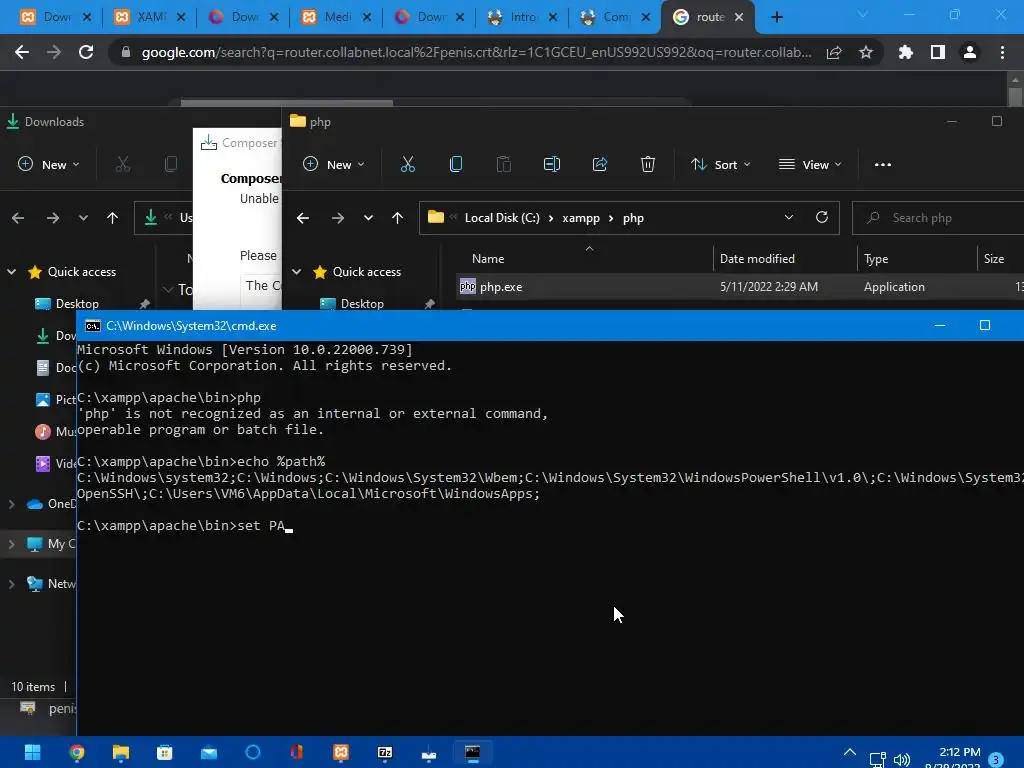The width and height of the screenshot is (1024, 768).
Task: Go back in Chrome browser
Action: [x=22, y=52]
